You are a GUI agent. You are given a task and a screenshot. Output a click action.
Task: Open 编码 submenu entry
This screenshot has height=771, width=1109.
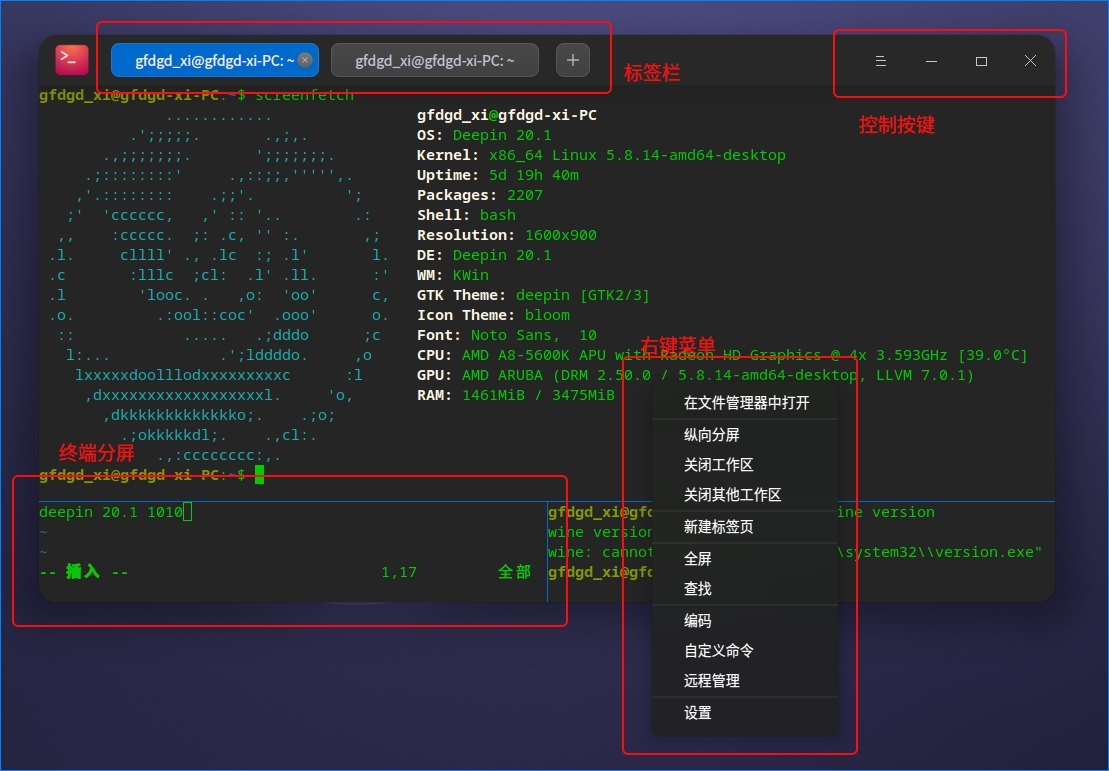[745, 621]
